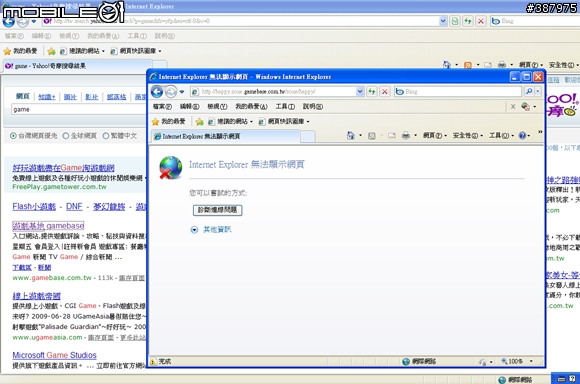Open a new tab in front window

pyautogui.click(x=308, y=137)
